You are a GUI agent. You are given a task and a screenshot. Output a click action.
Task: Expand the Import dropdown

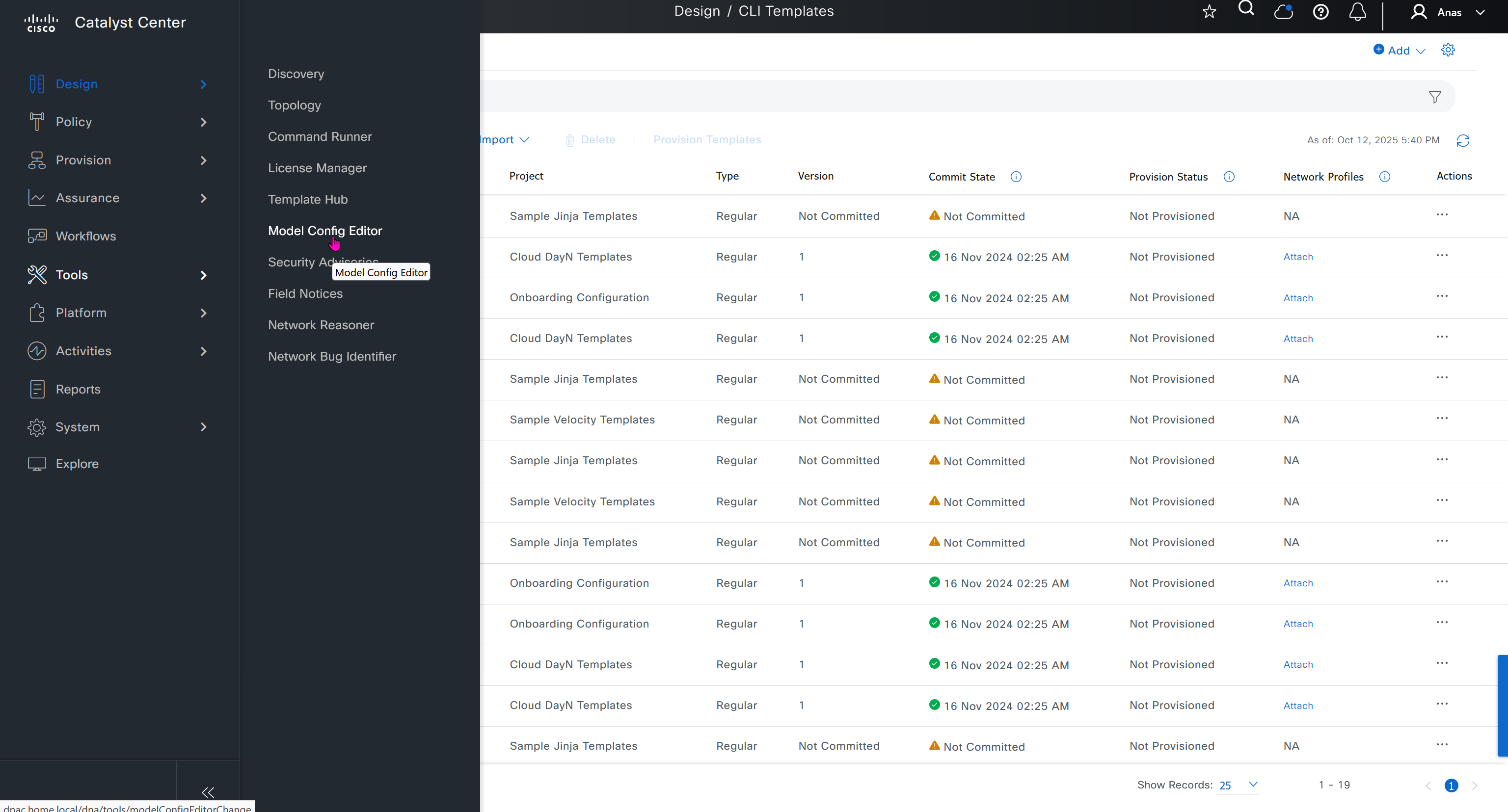pyautogui.click(x=505, y=140)
